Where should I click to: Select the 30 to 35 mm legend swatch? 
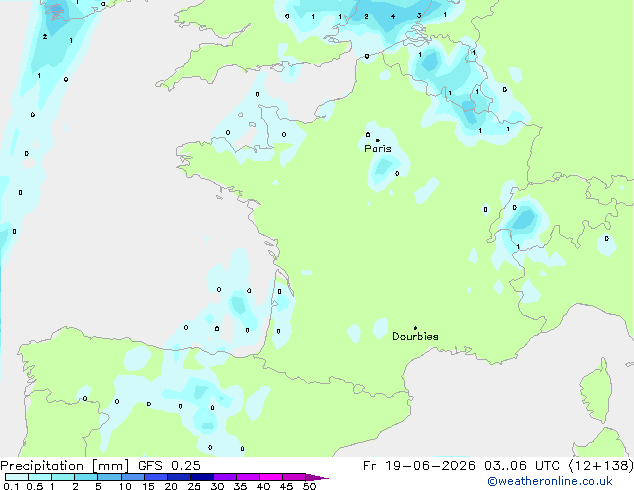(x=225, y=477)
